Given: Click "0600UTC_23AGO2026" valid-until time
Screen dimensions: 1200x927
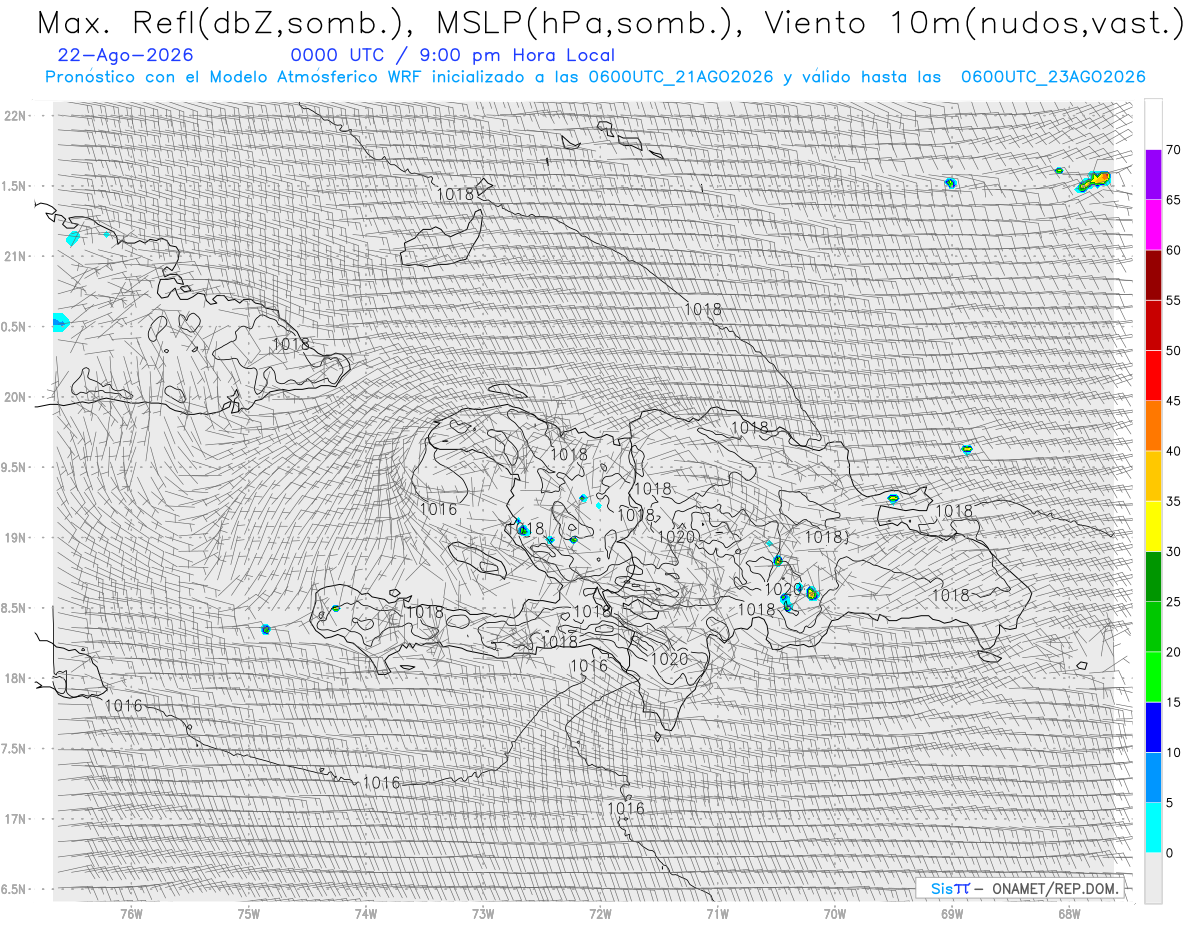Looking at the screenshot, I should pos(1053,77).
